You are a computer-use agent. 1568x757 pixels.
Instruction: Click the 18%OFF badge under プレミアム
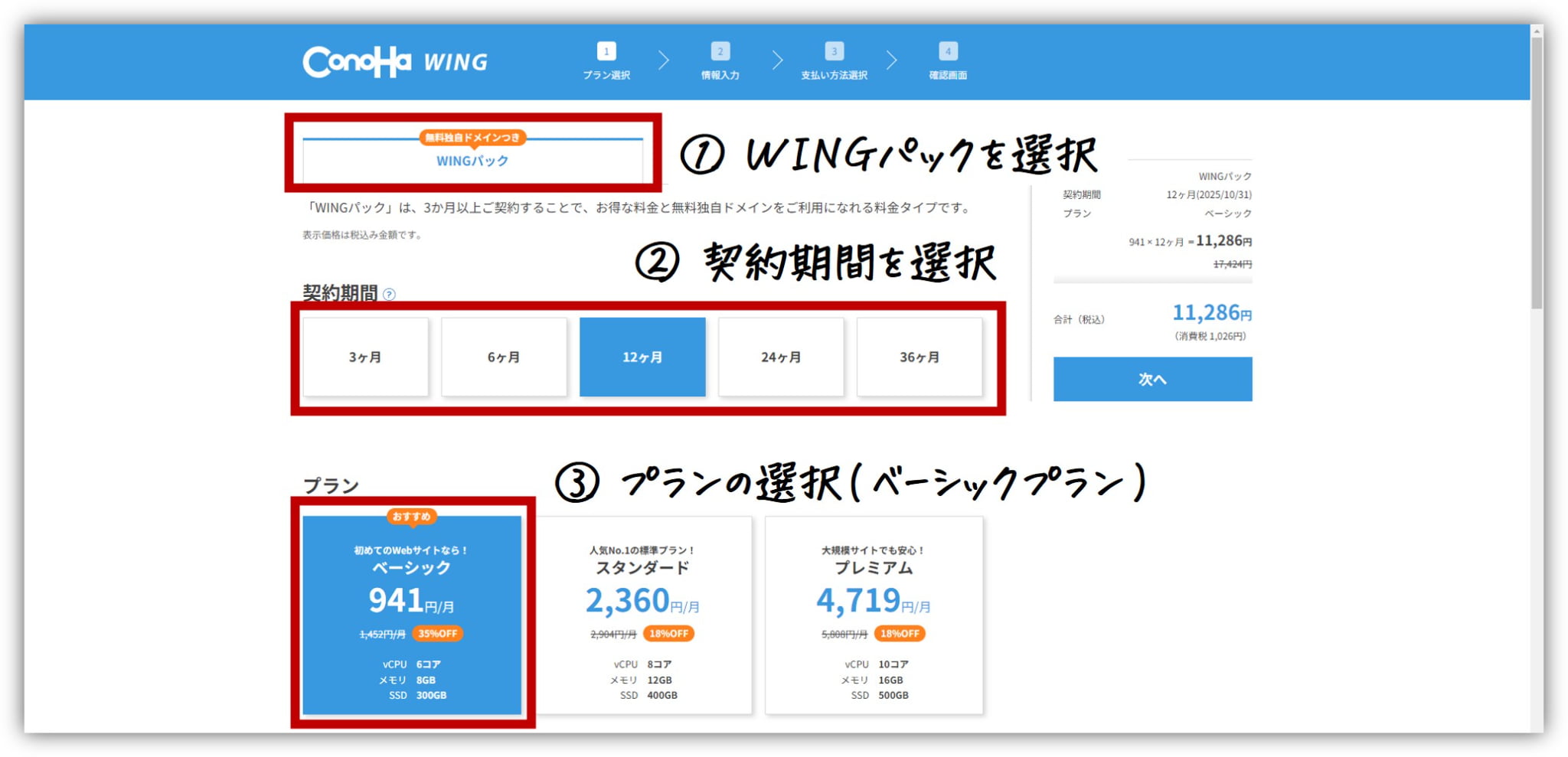[900, 634]
